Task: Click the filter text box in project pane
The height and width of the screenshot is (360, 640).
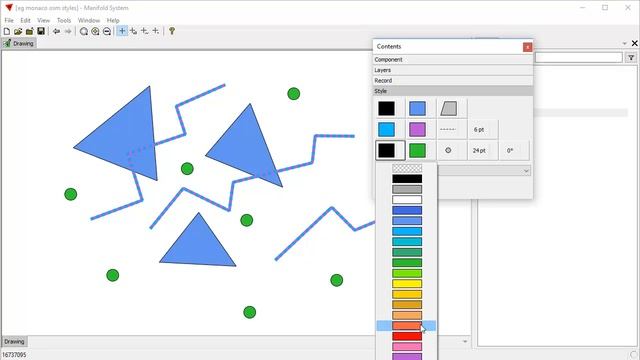Action: tap(578, 58)
